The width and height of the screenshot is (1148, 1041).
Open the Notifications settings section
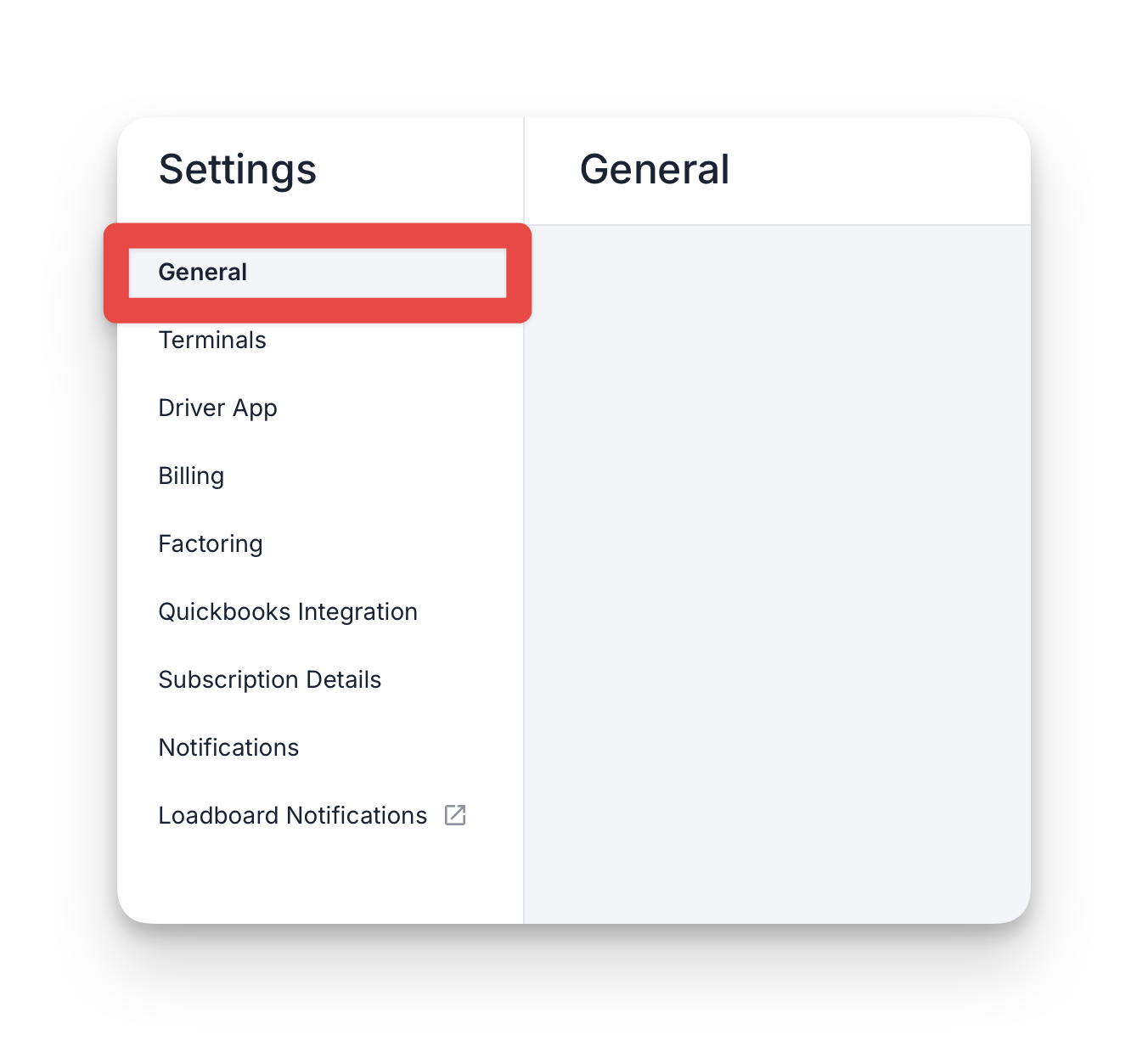(228, 747)
